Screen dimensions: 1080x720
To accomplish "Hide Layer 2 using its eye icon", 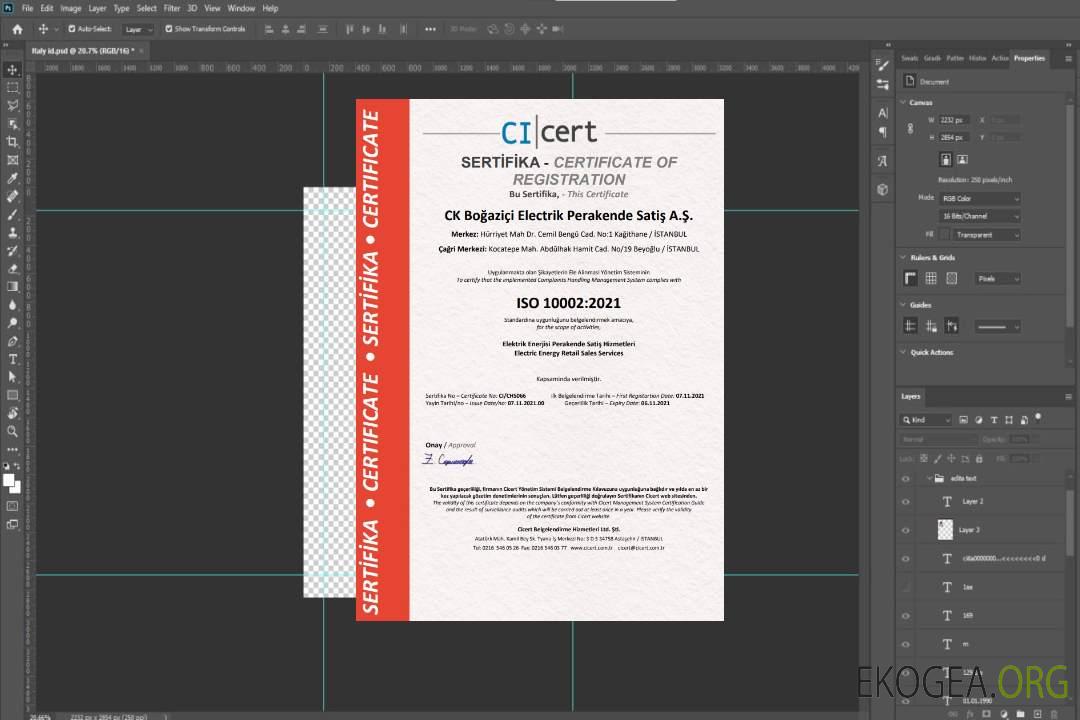I will click(x=906, y=502).
